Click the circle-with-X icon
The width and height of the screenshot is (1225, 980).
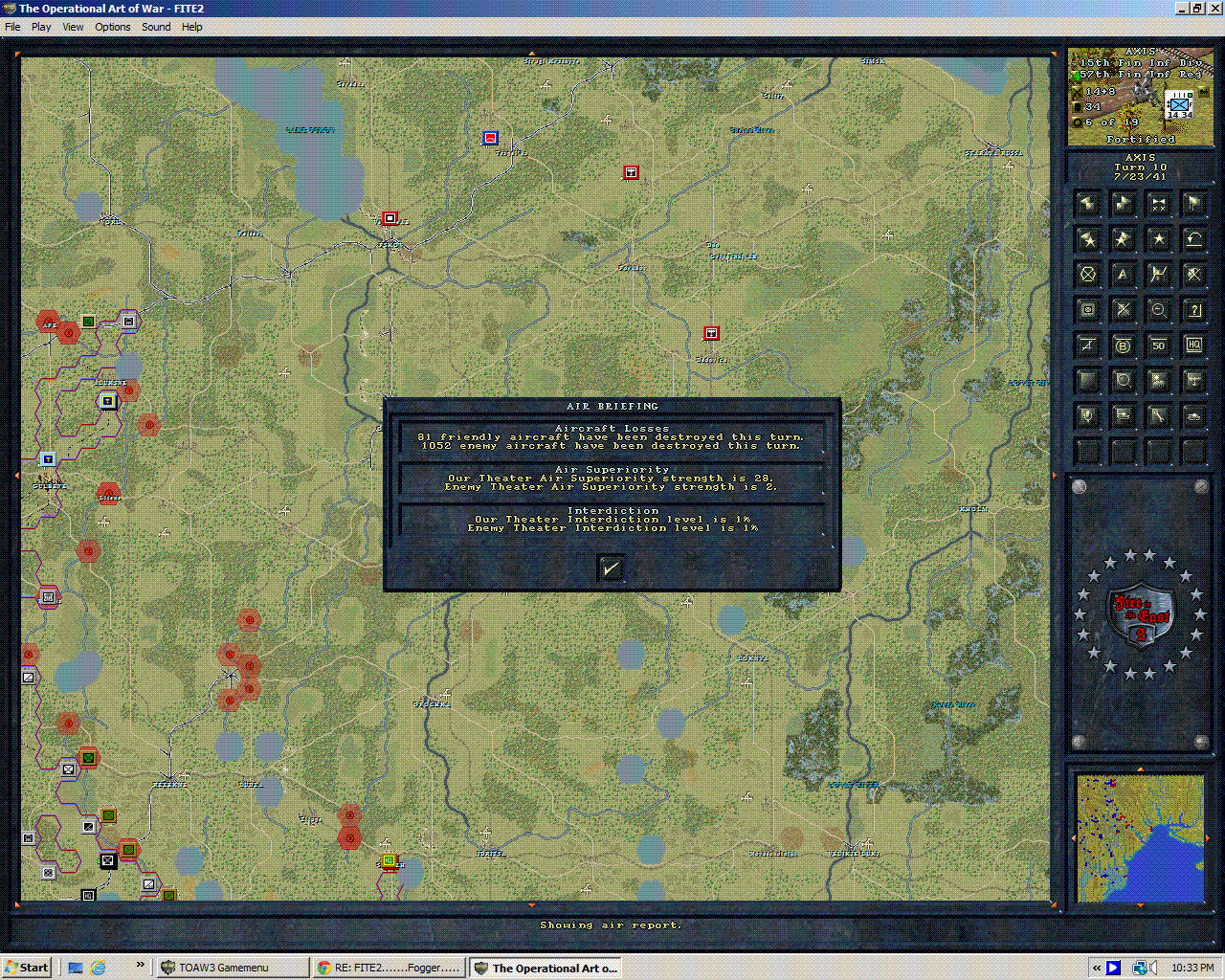pyautogui.click(x=1087, y=275)
